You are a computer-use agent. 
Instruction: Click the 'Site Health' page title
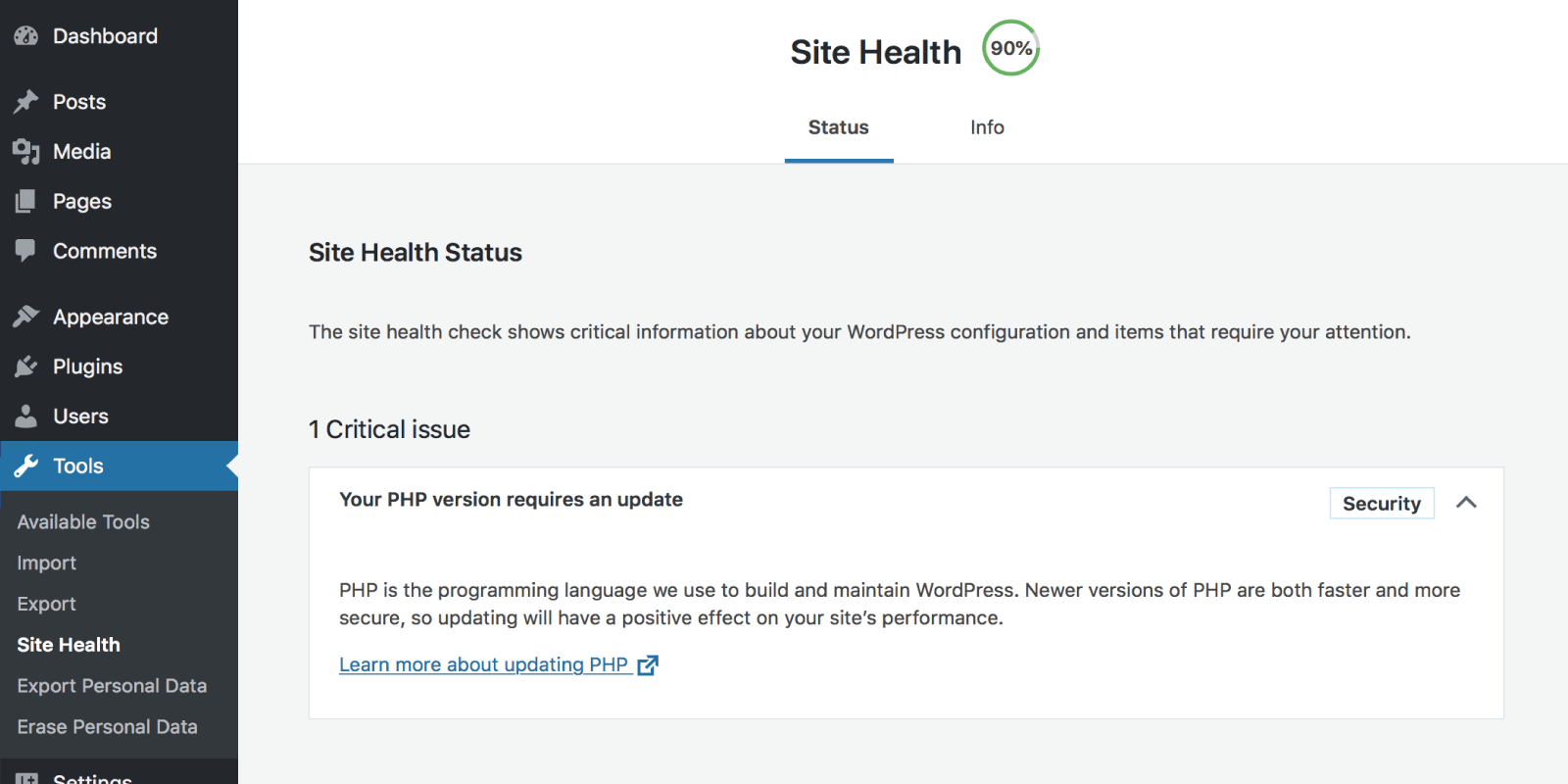tap(876, 52)
